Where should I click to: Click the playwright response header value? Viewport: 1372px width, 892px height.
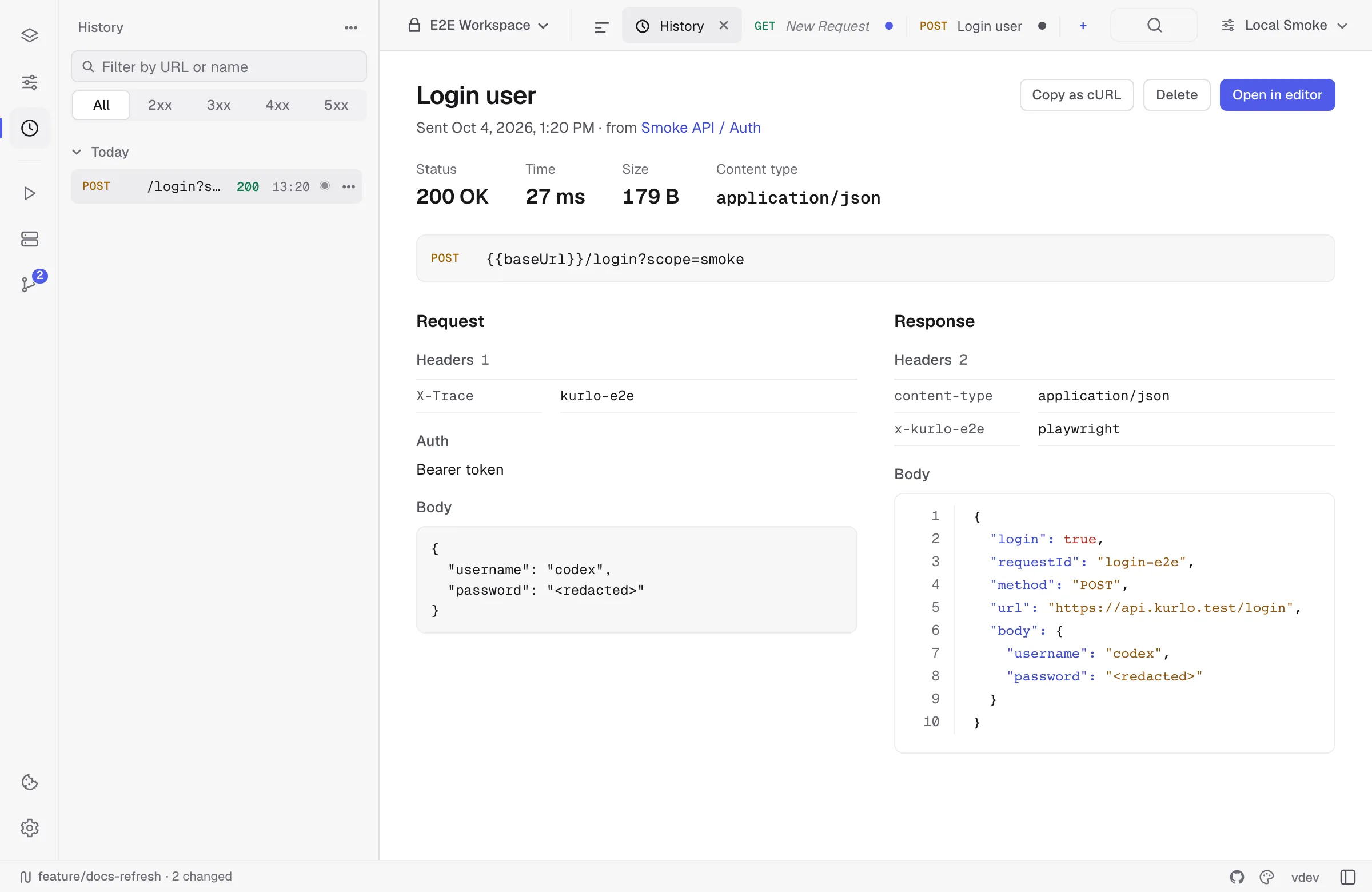pyautogui.click(x=1079, y=429)
